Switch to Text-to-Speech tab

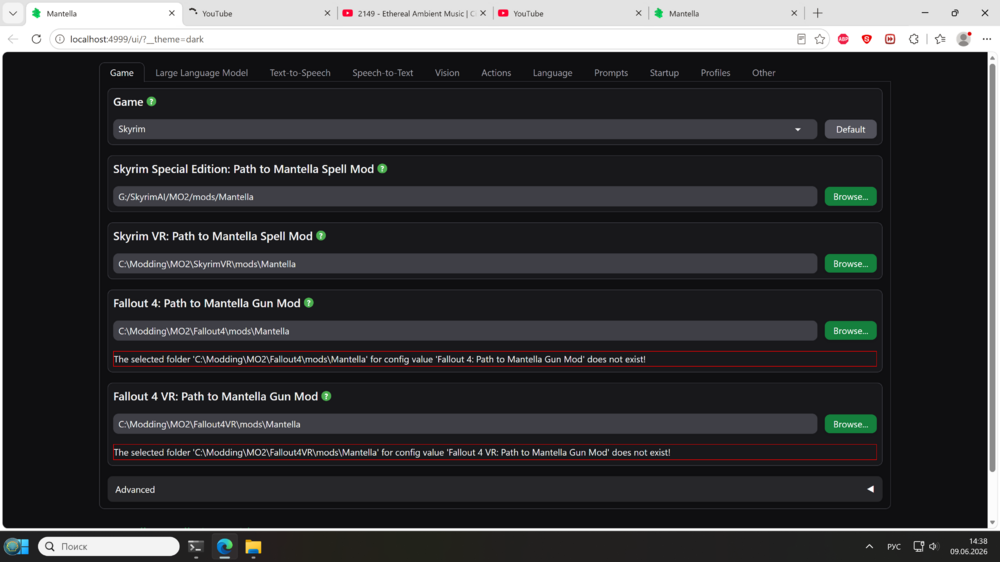(x=300, y=73)
